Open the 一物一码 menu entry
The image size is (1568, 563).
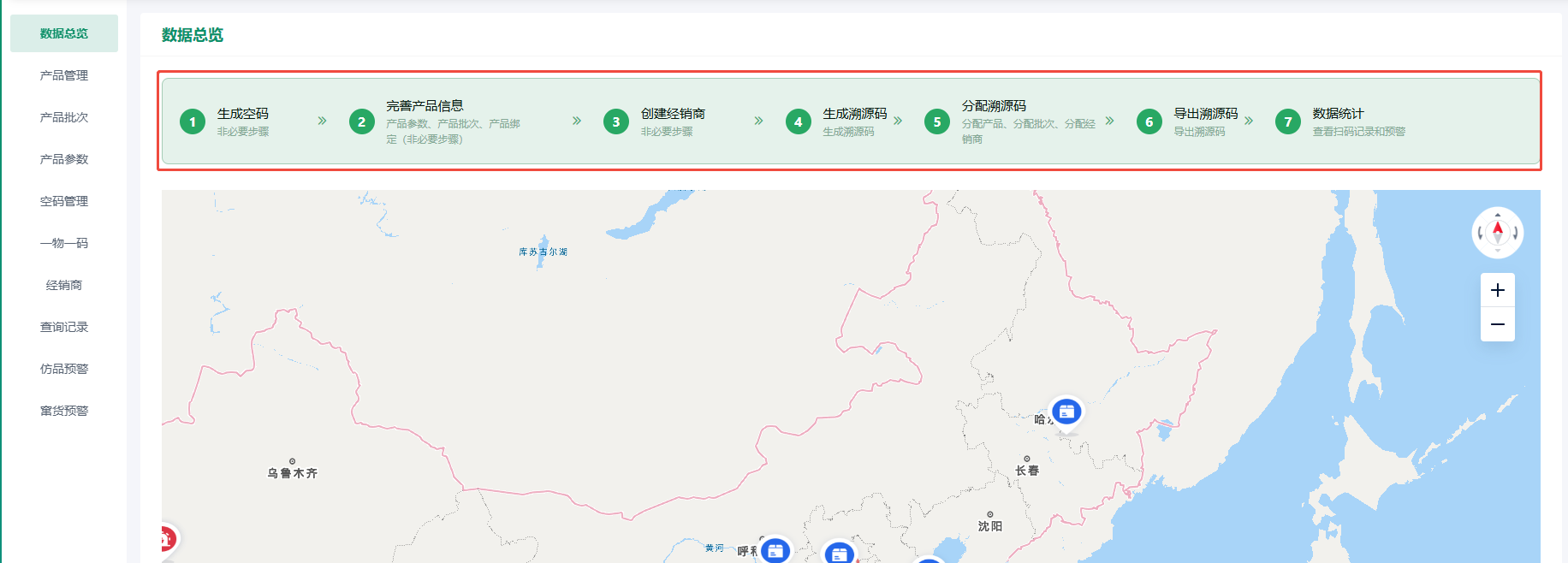pos(64,243)
